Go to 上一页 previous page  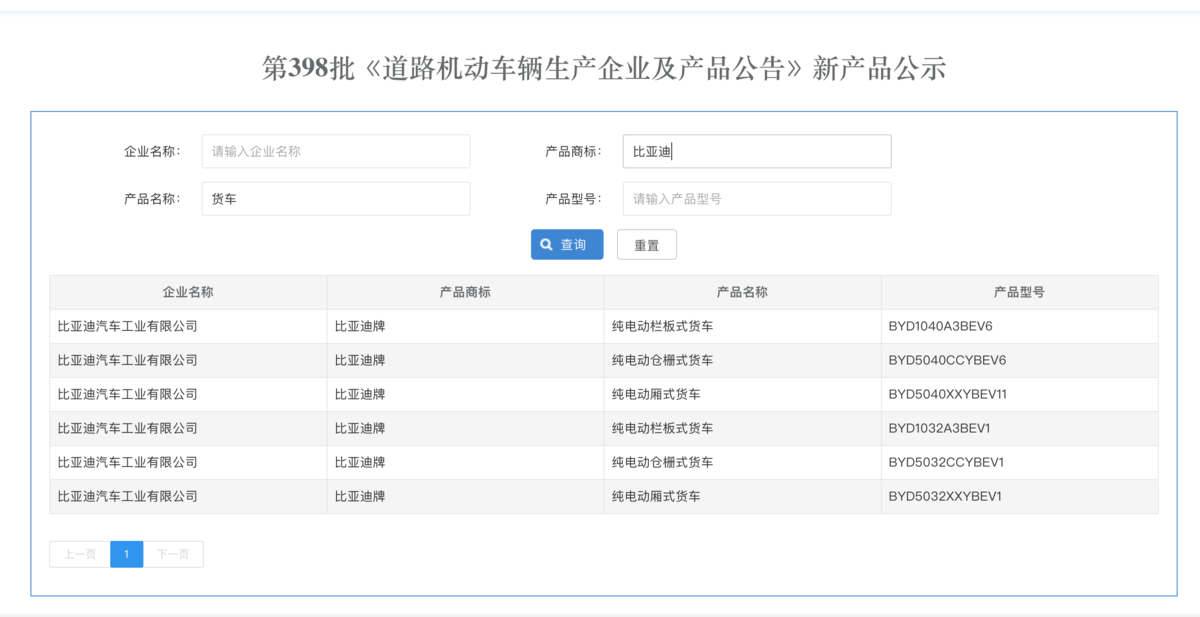click(x=80, y=554)
